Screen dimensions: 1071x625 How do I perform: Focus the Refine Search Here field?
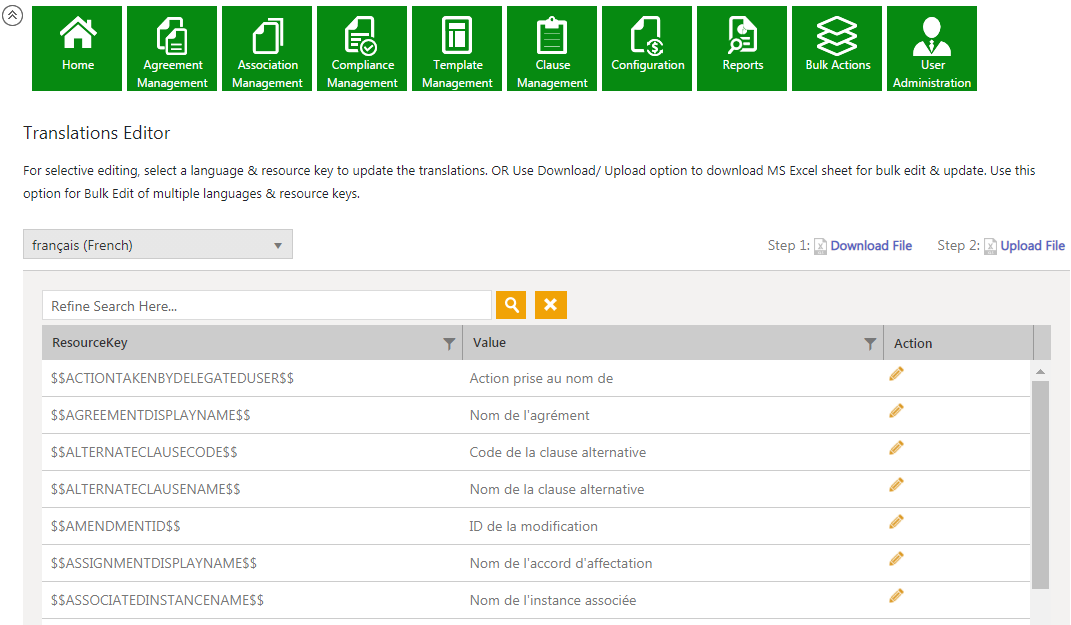coord(266,306)
